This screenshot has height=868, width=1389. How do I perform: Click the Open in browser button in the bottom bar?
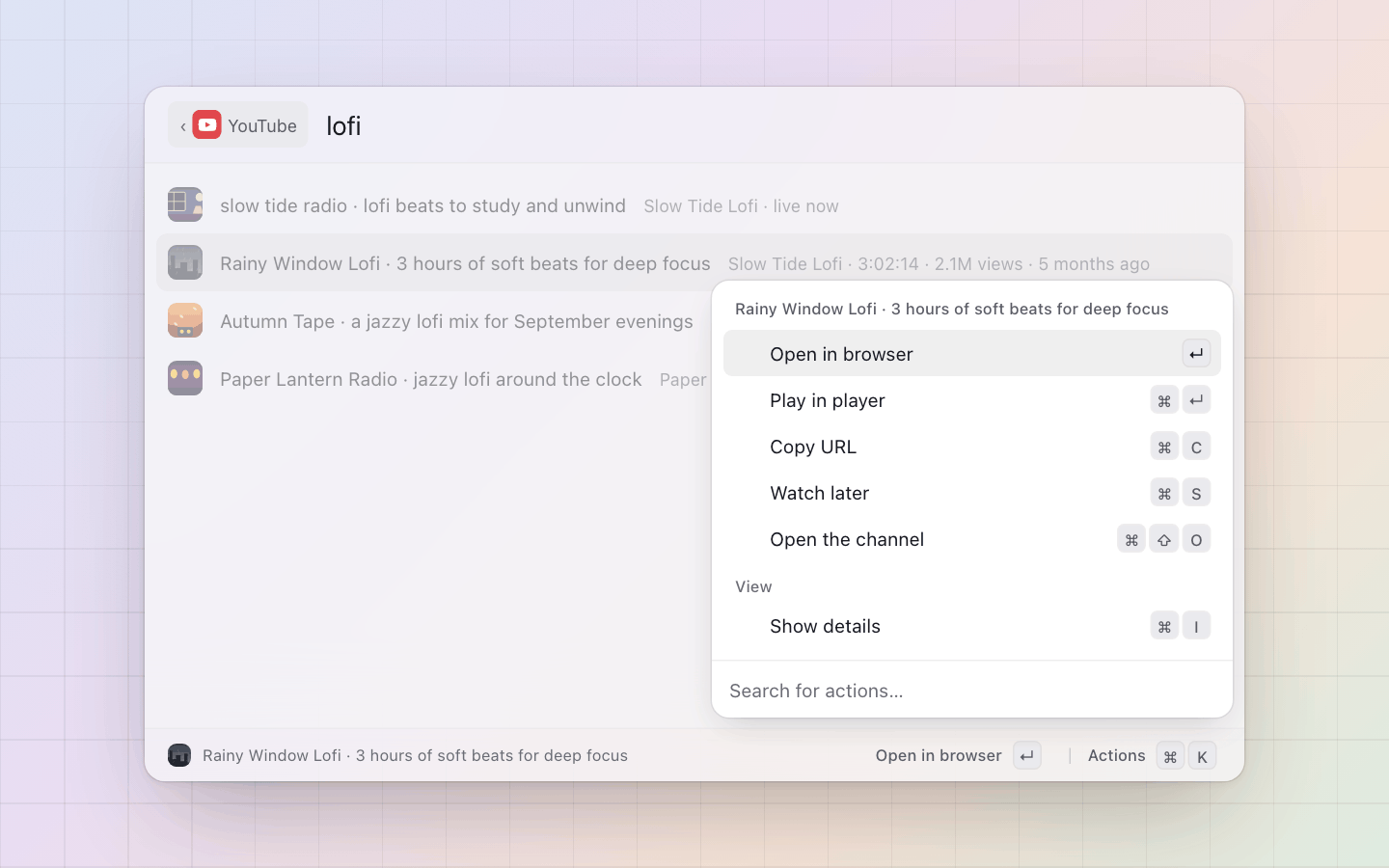(958, 756)
